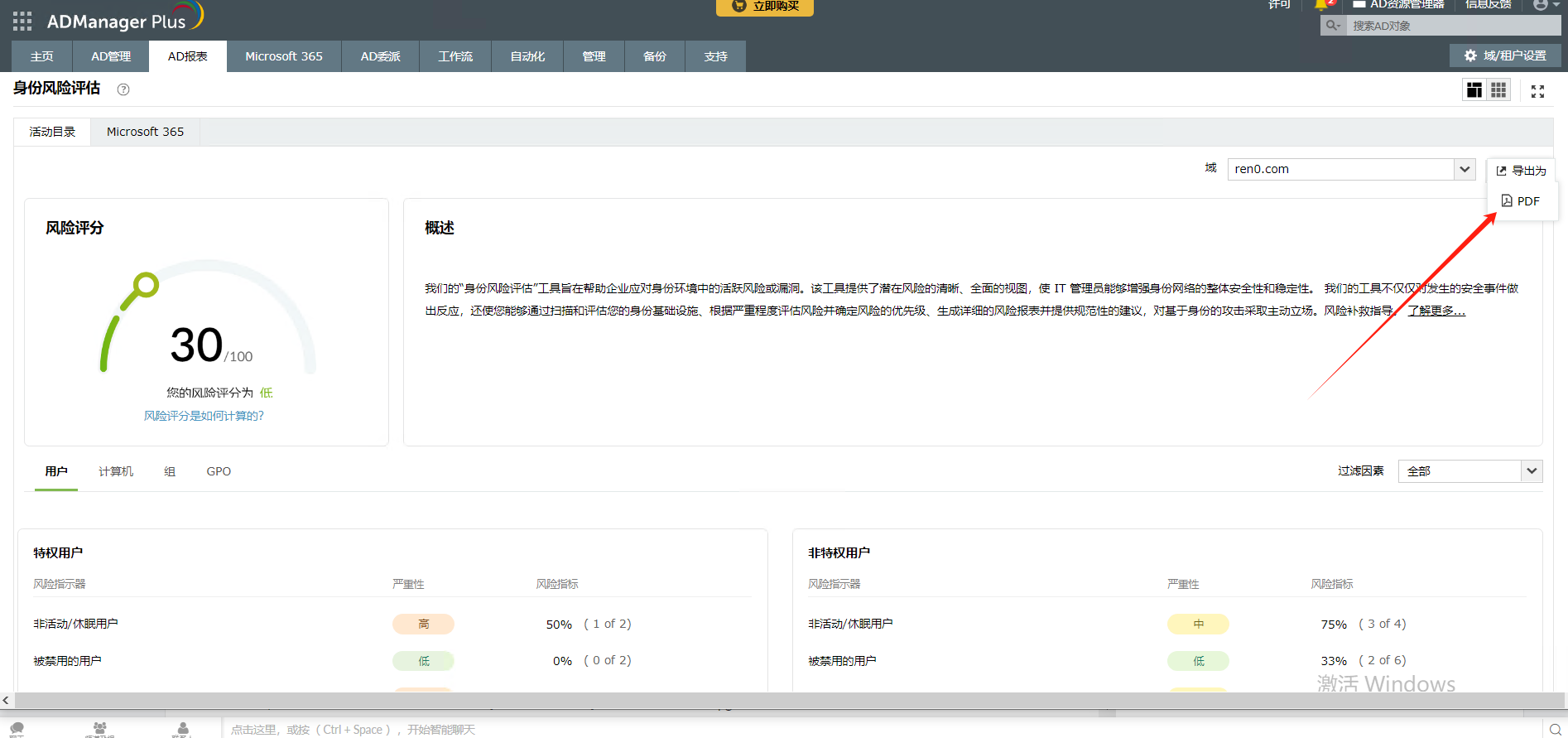
Task: Open the chat bubble icon
Action: (17, 729)
